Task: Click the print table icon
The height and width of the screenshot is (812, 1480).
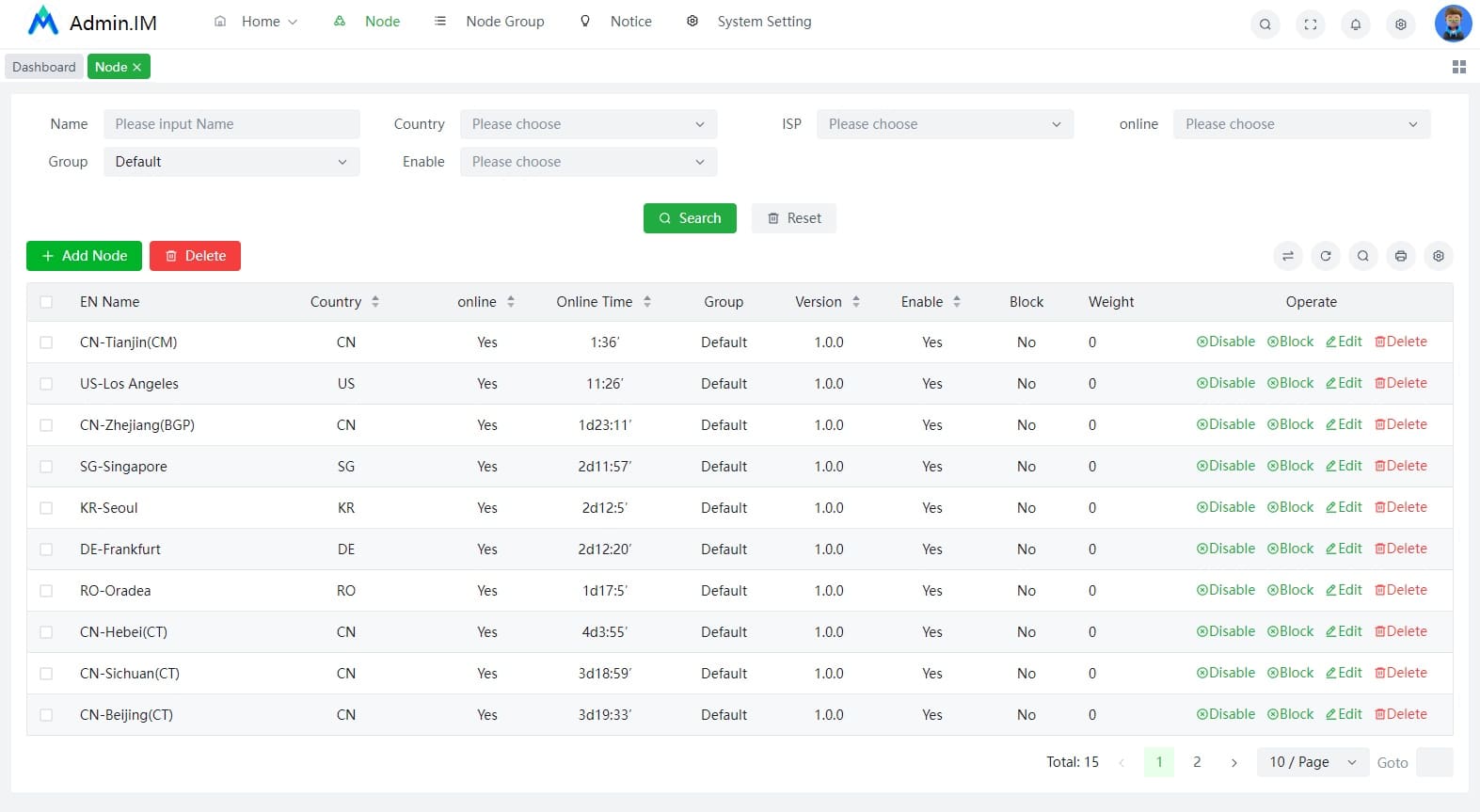Action: pos(1400,256)
